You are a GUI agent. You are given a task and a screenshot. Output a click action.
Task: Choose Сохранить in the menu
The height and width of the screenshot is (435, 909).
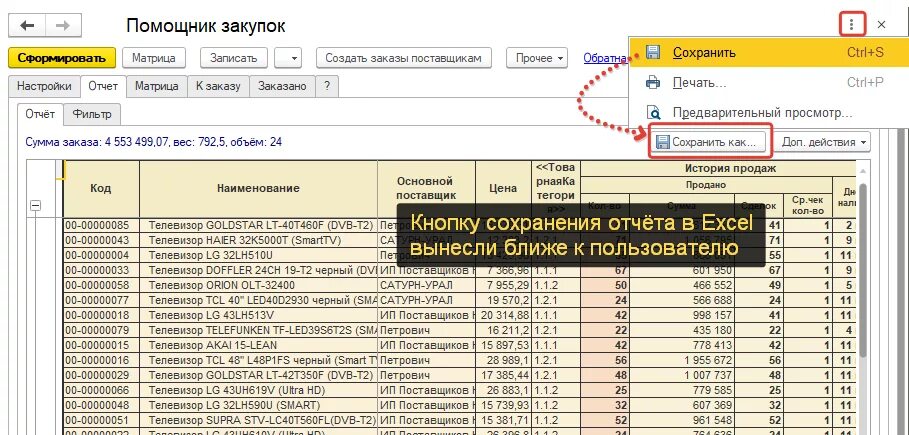[x=769, y=52]
